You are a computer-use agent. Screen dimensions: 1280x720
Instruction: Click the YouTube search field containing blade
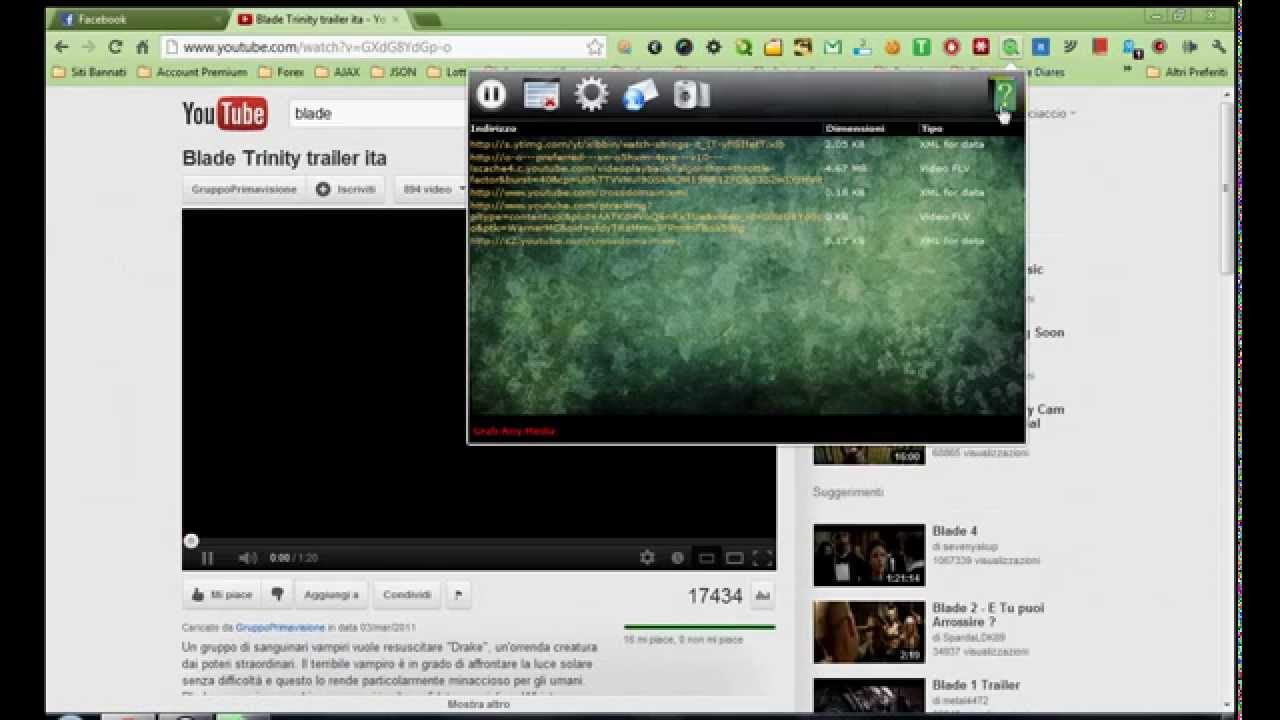(x=380, y=114)
